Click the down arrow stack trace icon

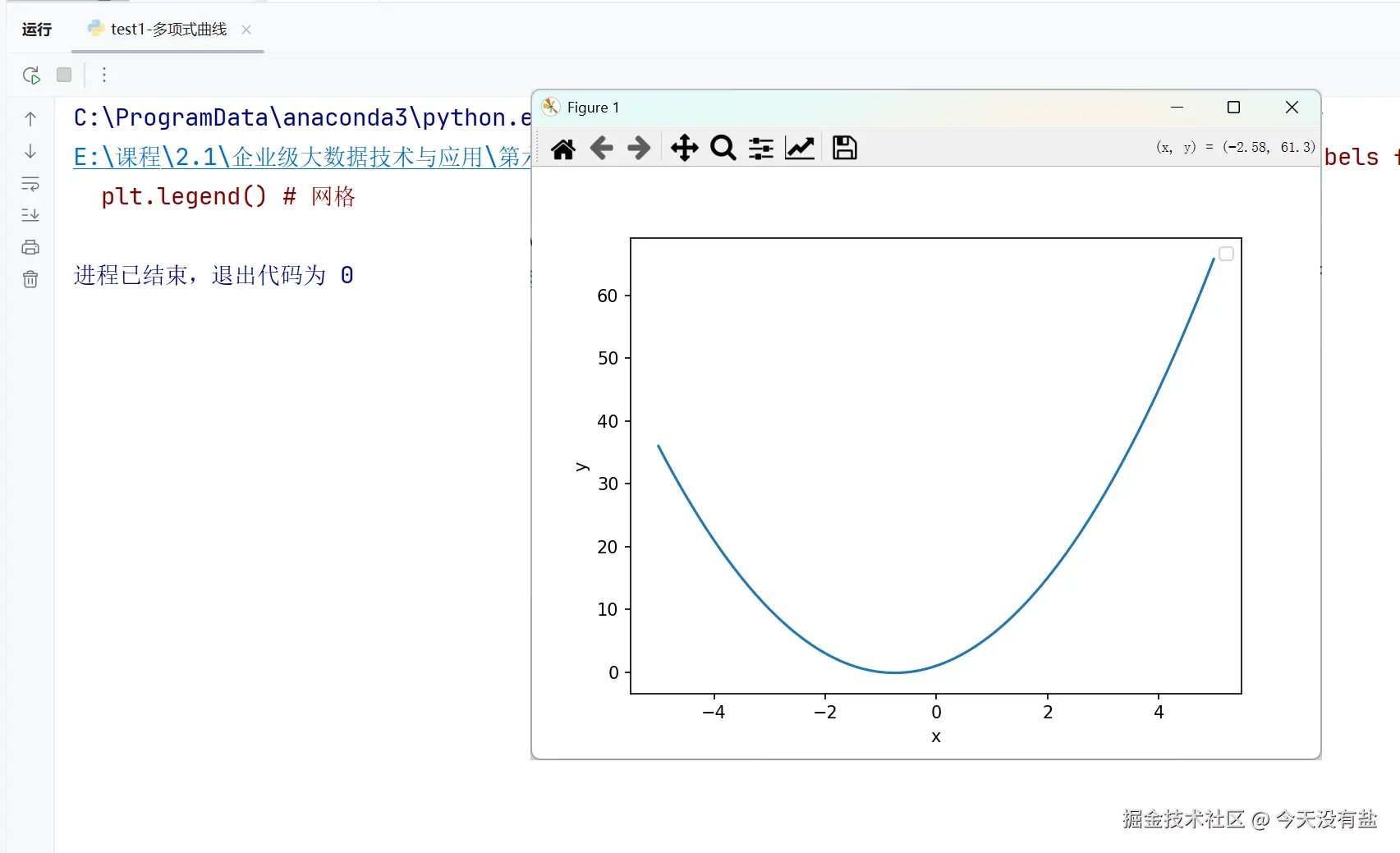pyautogui.click(x=30, y=151)
